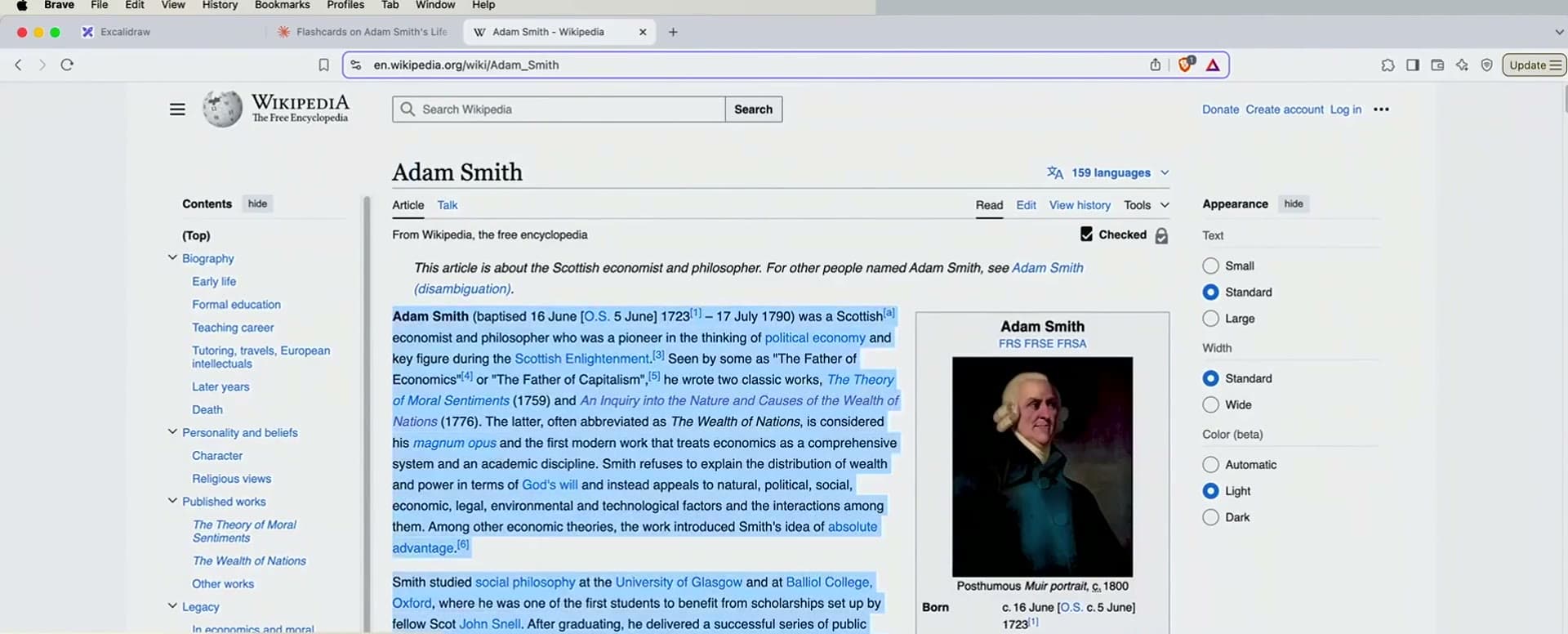Screen dimensions: 1568x634
Task: Open Wikipedia main menu hamburger icon
Action: [177, 109]
